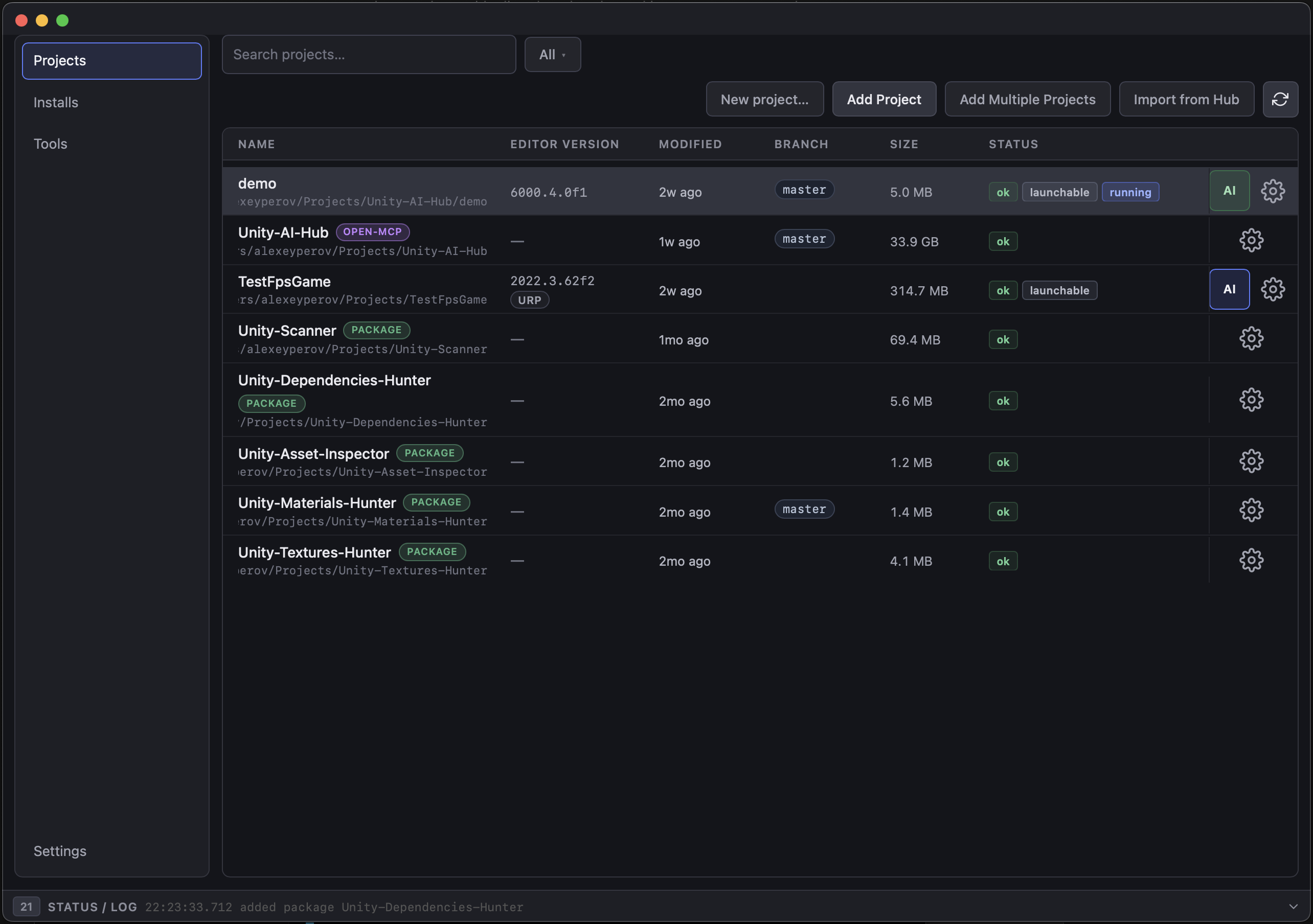Screen dimensions: 1313x924
Task: Sort by STATUS column header
Action: point(1013,144)
